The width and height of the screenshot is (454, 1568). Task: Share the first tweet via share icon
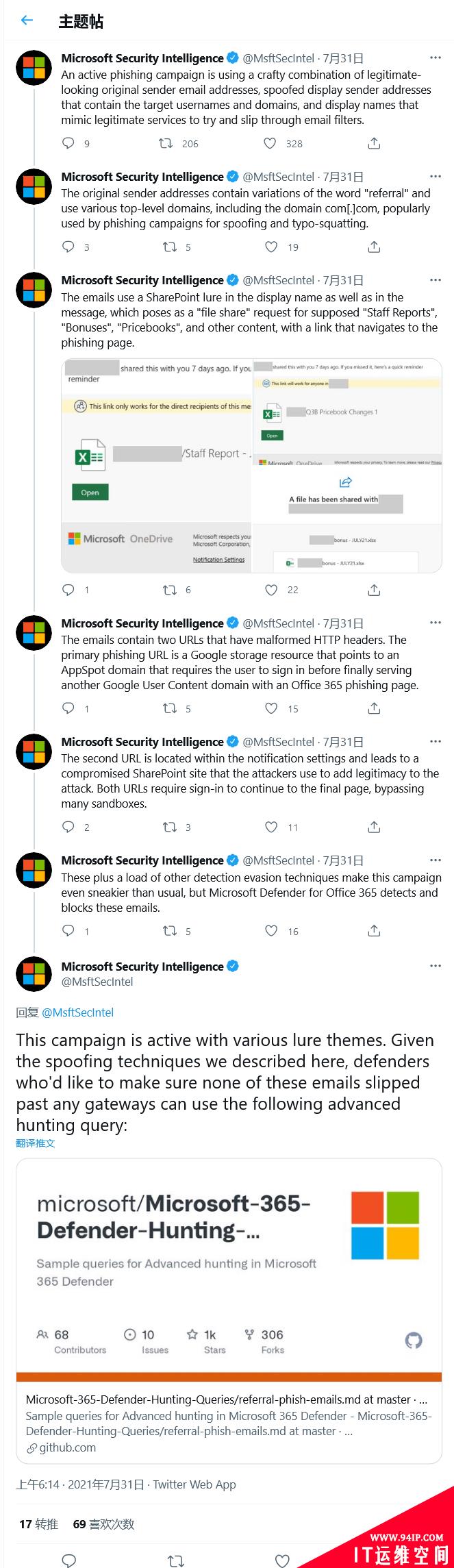(374, 143)
